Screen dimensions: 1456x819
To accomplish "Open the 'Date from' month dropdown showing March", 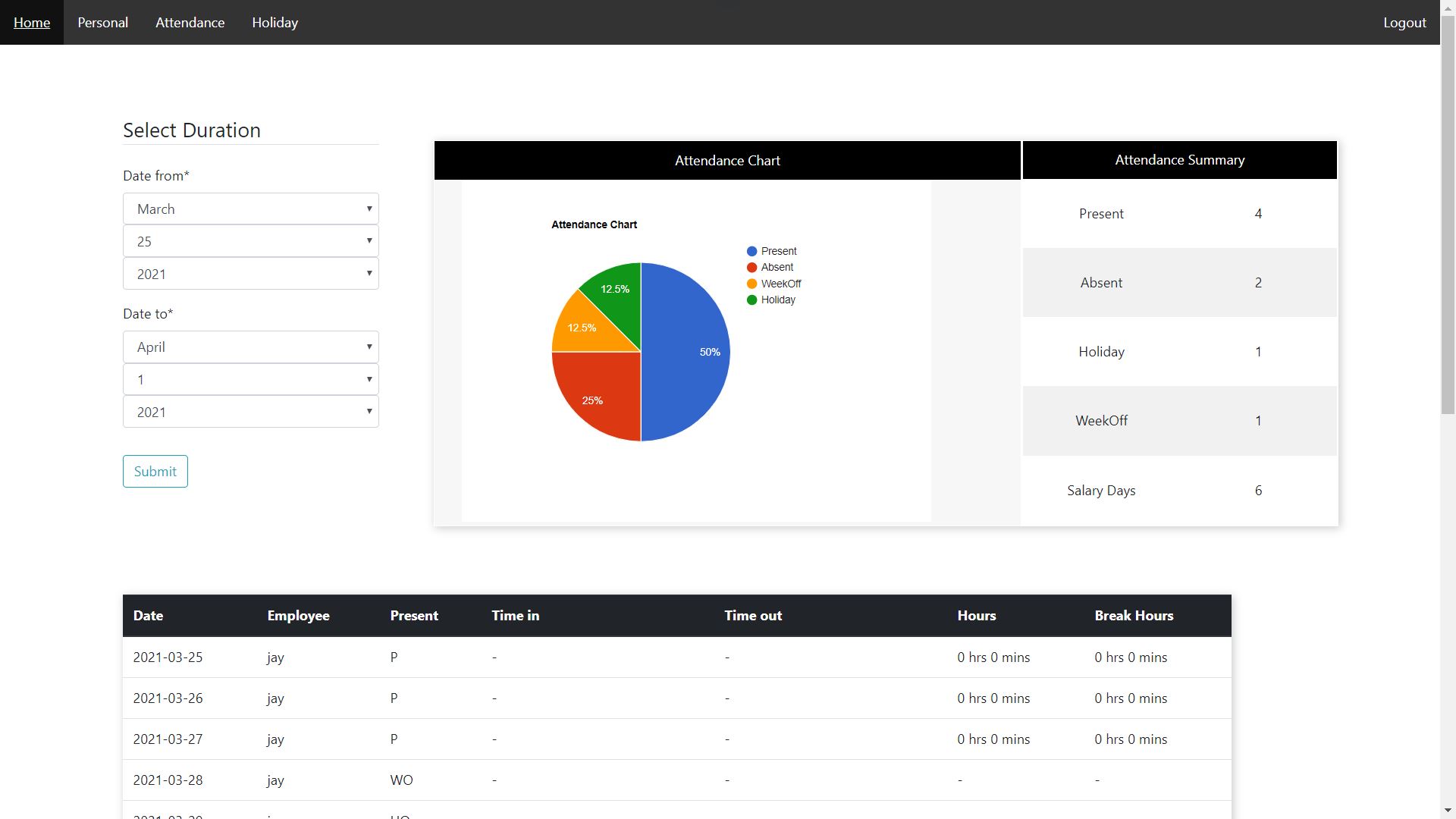I will pos(250,209).
